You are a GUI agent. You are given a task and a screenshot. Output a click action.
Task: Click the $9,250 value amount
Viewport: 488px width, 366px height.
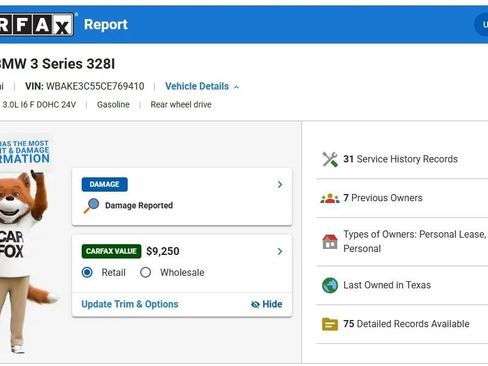pyautogui.click(x=163, y=251)
